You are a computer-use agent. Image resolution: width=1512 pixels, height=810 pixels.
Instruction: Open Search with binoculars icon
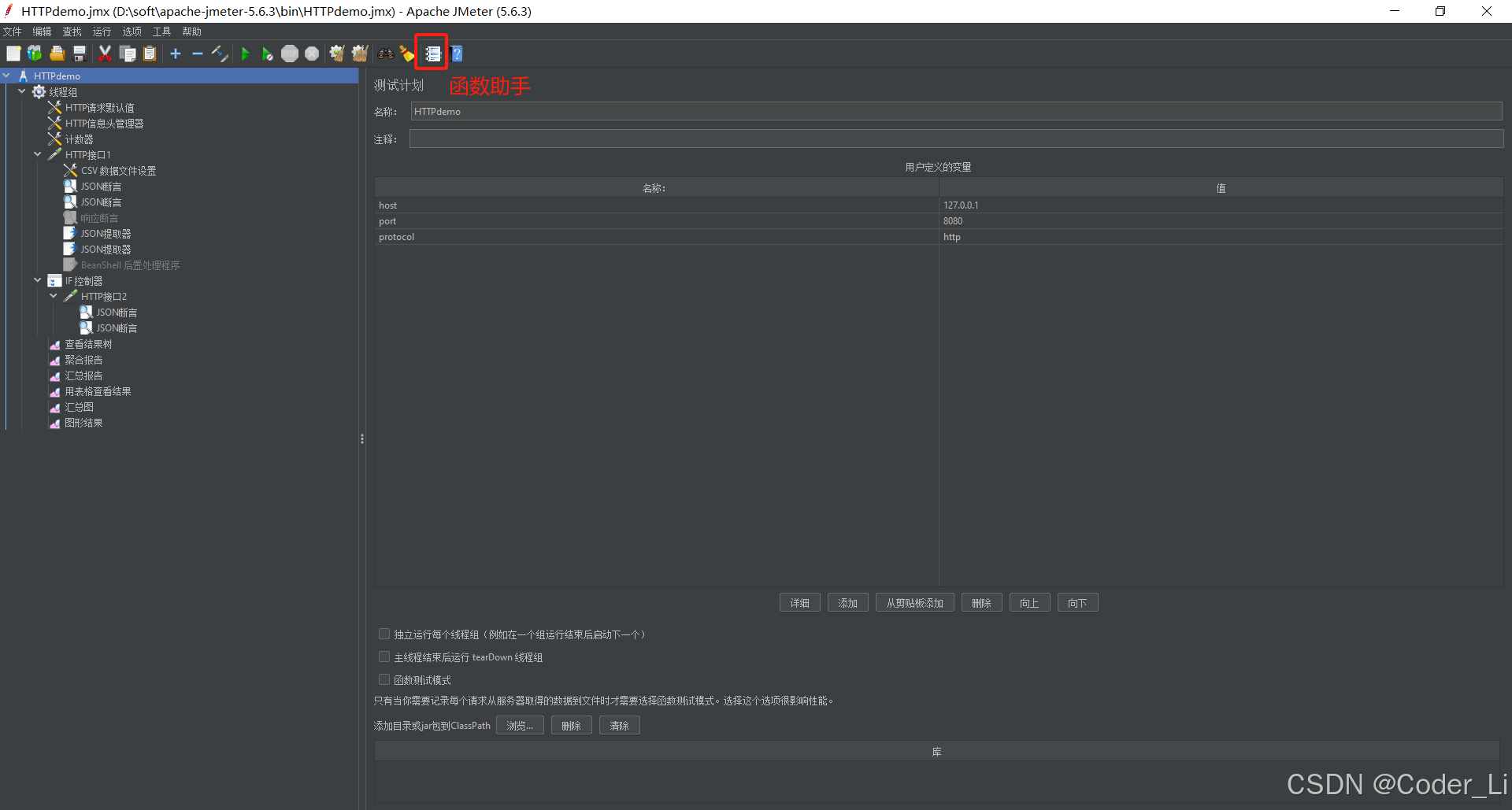[x=386, y=54]
